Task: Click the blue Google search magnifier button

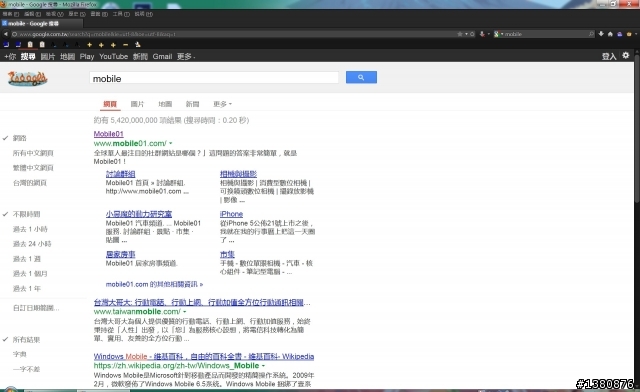Action: point(361,77)
